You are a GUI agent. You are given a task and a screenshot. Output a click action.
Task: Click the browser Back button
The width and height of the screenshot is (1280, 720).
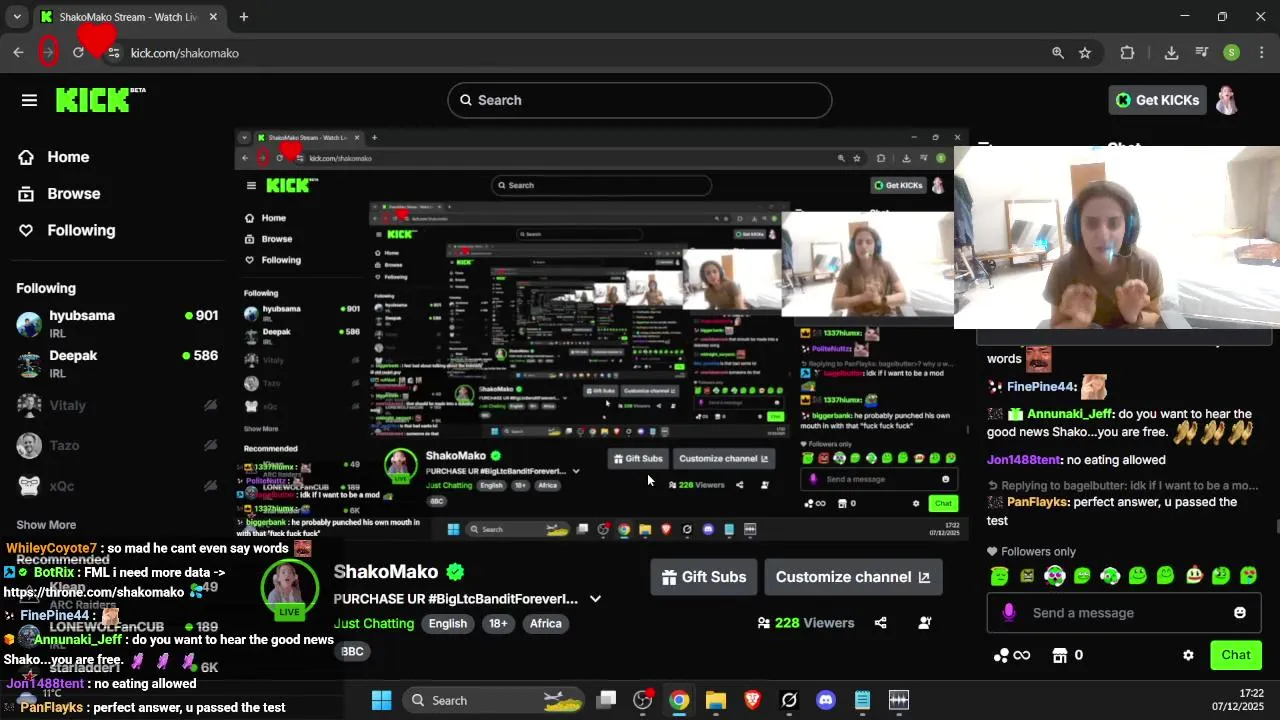tap(18, 53)
